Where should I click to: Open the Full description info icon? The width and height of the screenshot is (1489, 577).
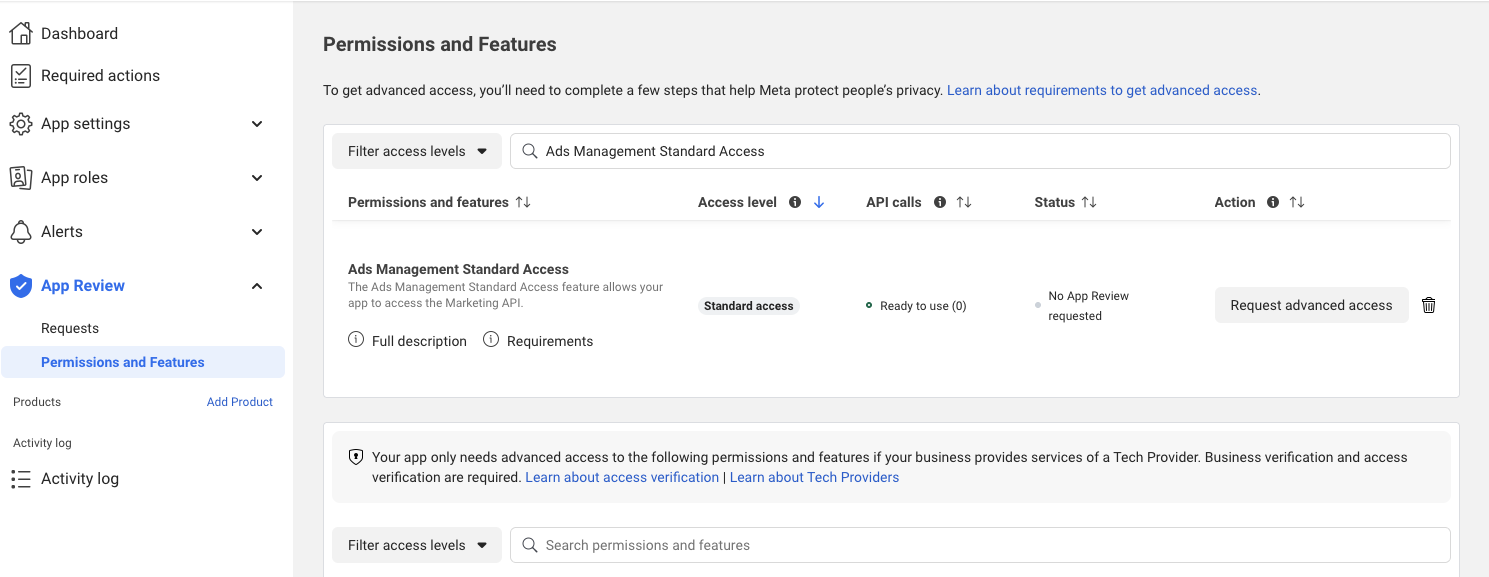356,340
